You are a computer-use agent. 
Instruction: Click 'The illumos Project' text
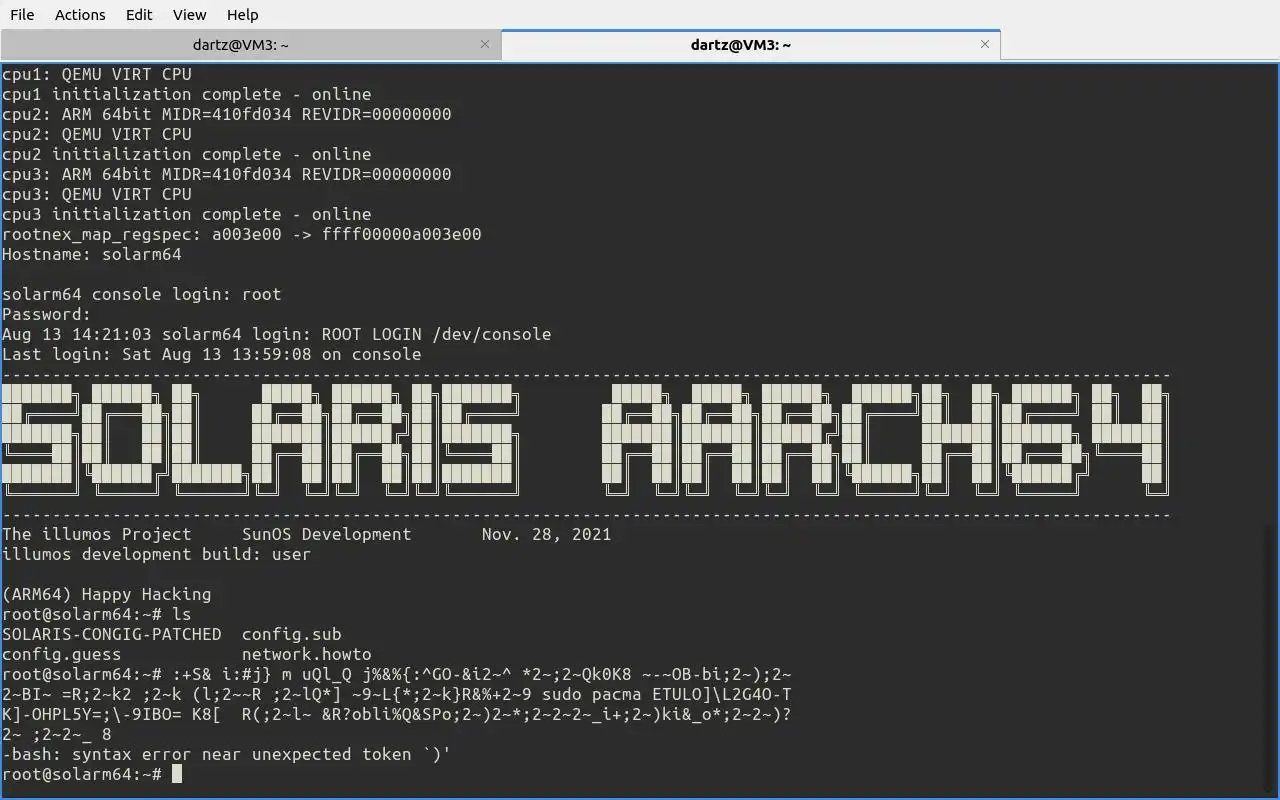point(97,534)
